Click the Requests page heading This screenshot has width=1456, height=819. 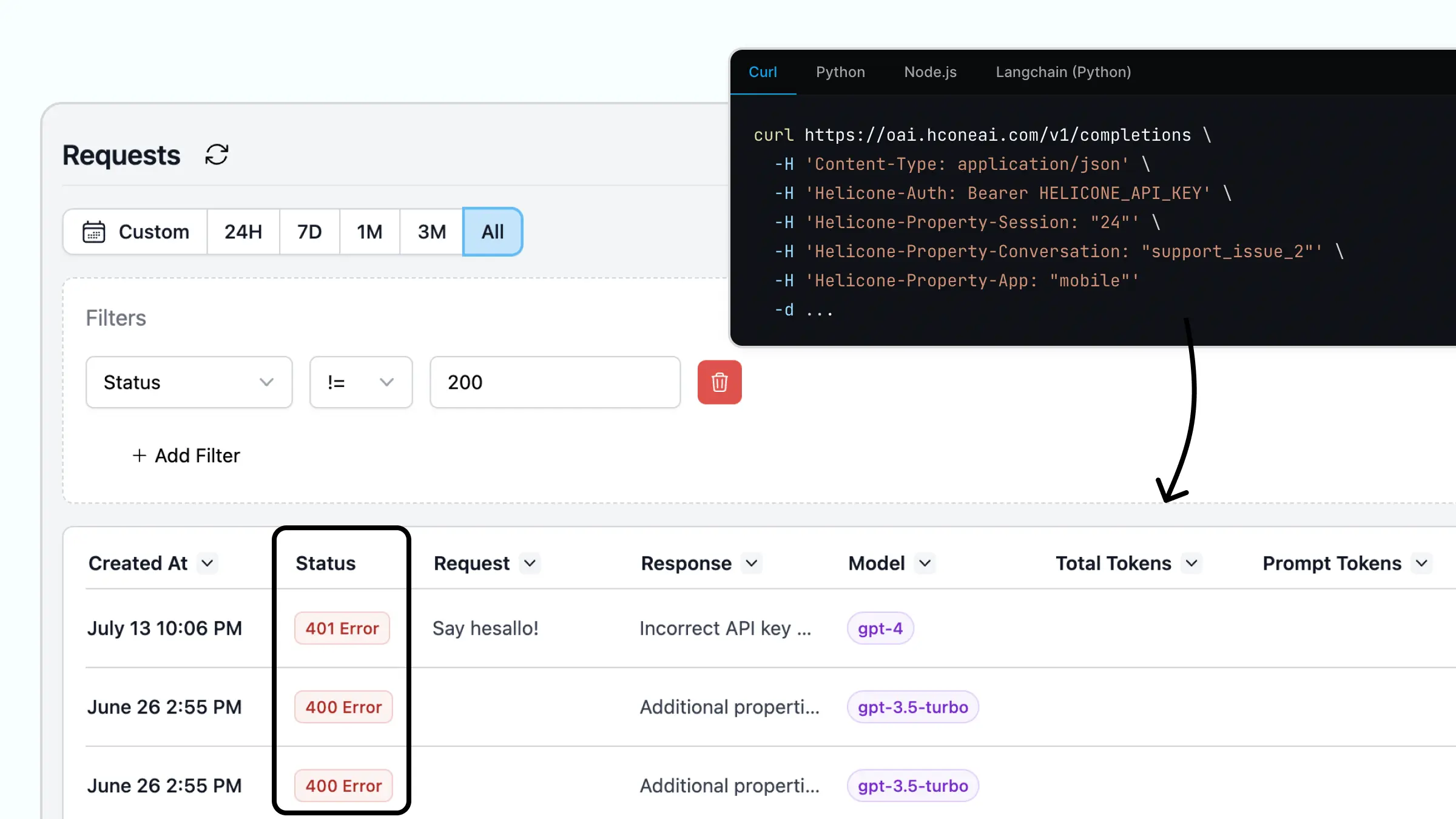[121, 155]
